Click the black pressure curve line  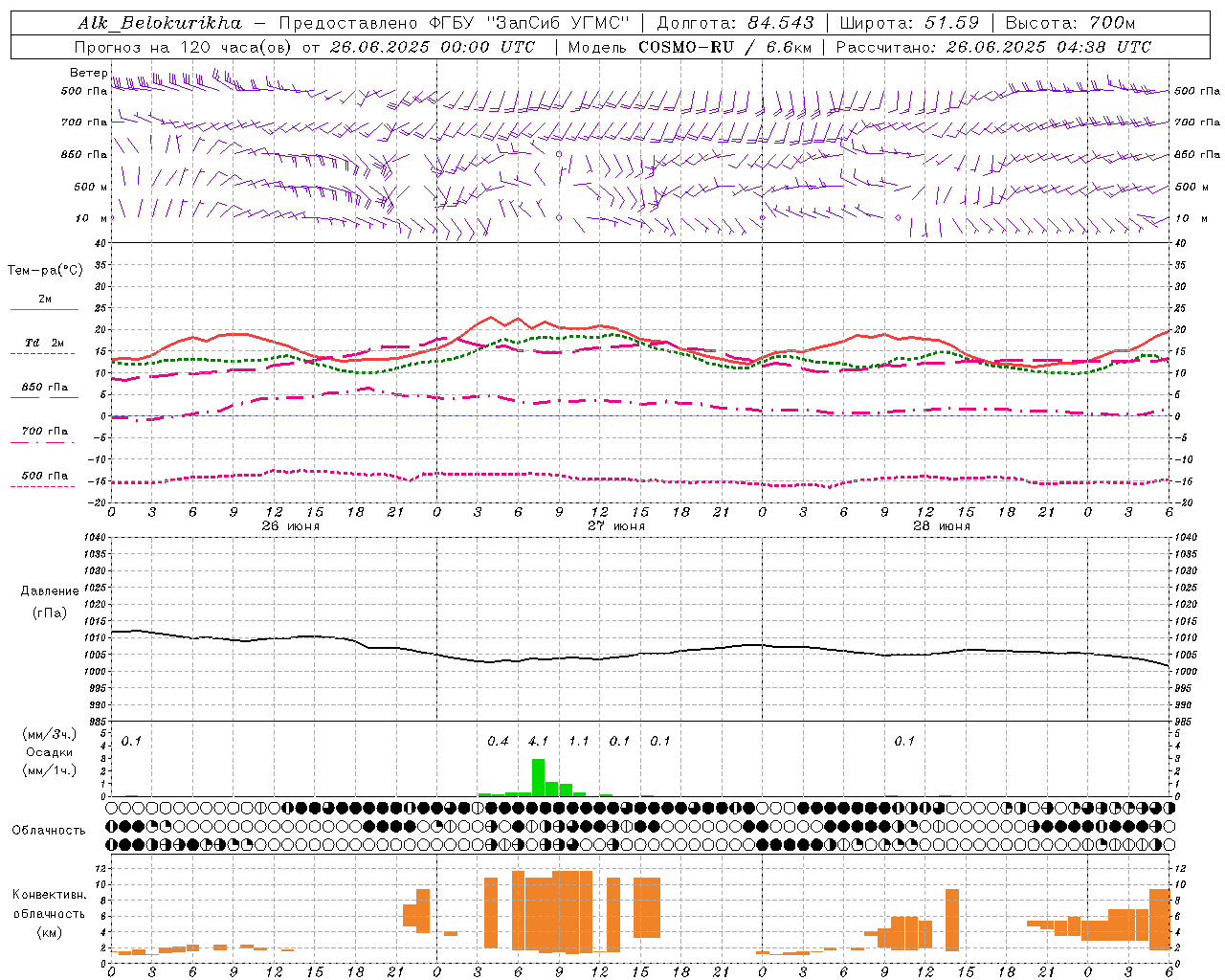[x=639, y=655]
